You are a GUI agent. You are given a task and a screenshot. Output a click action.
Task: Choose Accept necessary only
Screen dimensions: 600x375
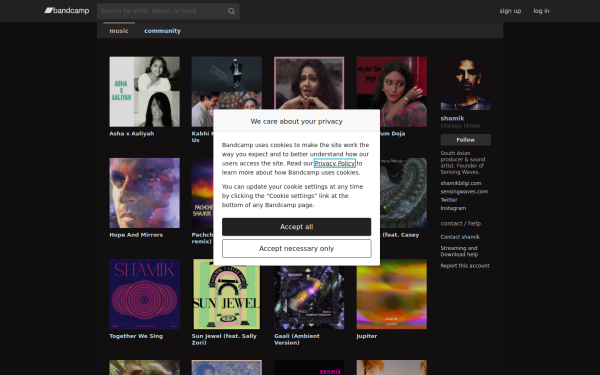coord(297,249)
